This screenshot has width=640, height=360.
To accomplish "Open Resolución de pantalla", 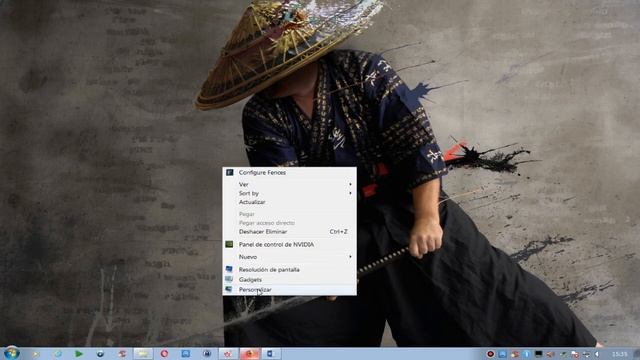I will coord(289,269).
